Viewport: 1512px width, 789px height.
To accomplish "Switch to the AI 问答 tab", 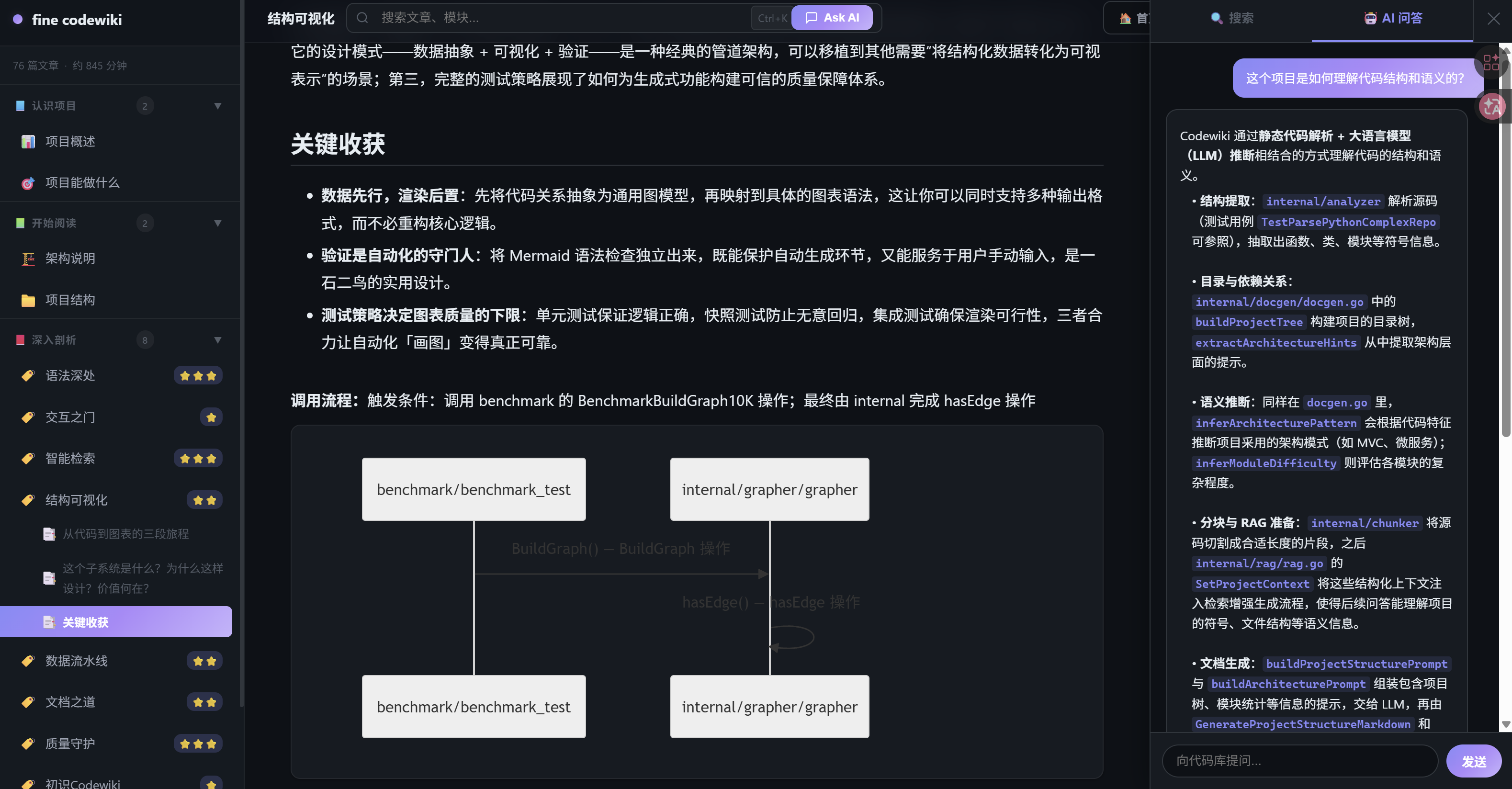I will coord(1392,18).
